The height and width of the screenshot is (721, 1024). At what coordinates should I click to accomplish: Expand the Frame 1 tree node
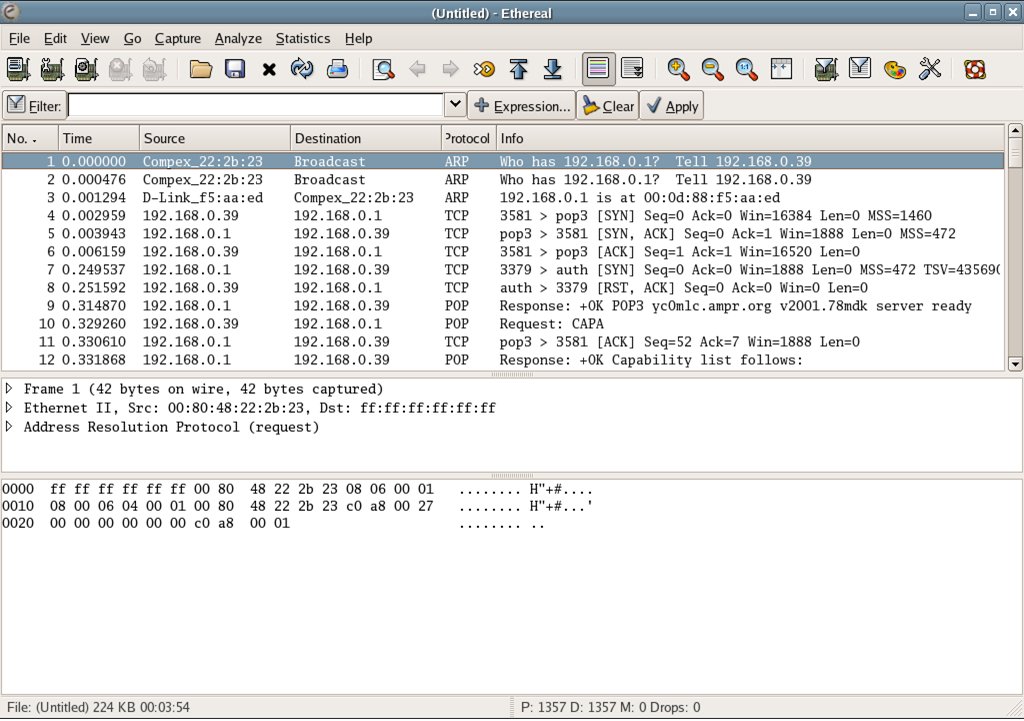point(9,389)
